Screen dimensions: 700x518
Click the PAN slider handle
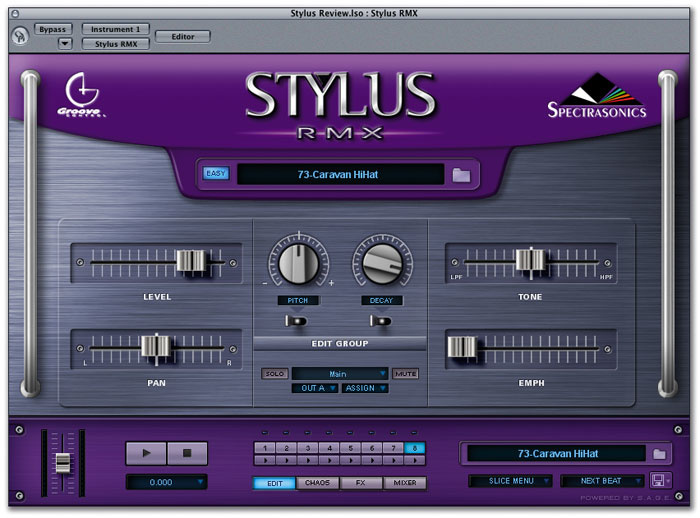click(x=156, y=347)
